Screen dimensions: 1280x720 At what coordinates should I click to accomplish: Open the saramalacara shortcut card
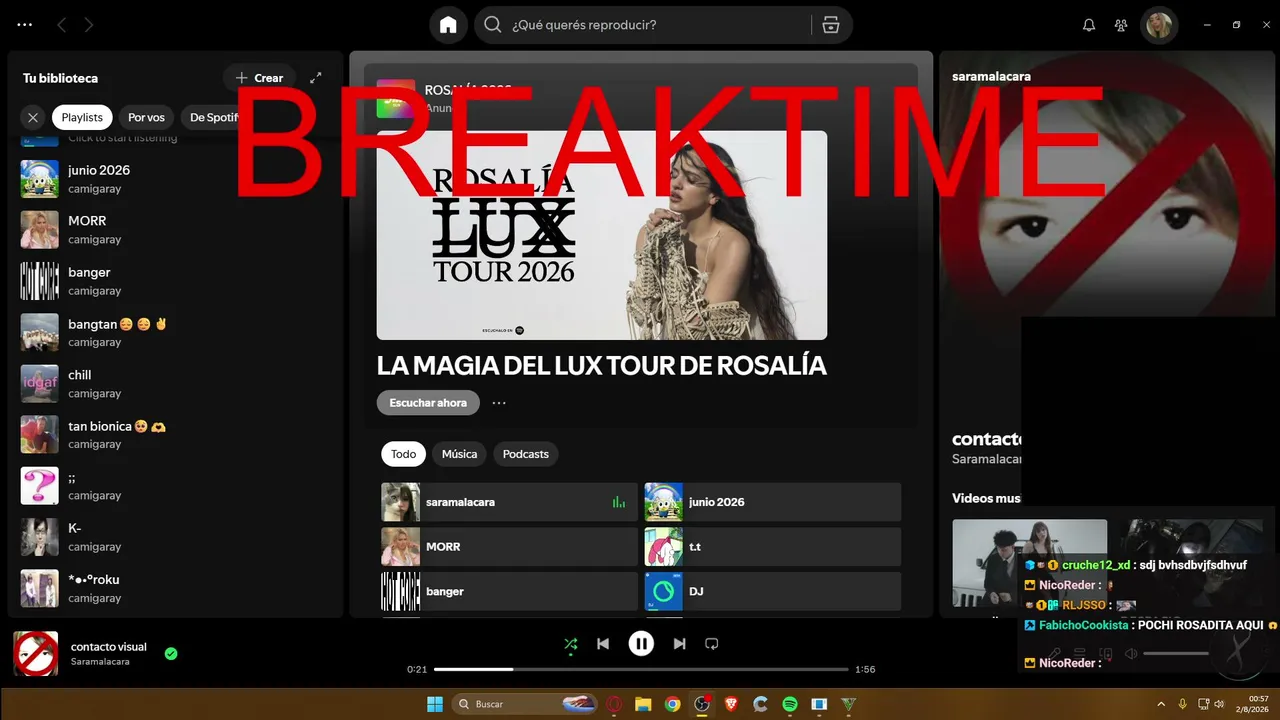tap(509, 502)
